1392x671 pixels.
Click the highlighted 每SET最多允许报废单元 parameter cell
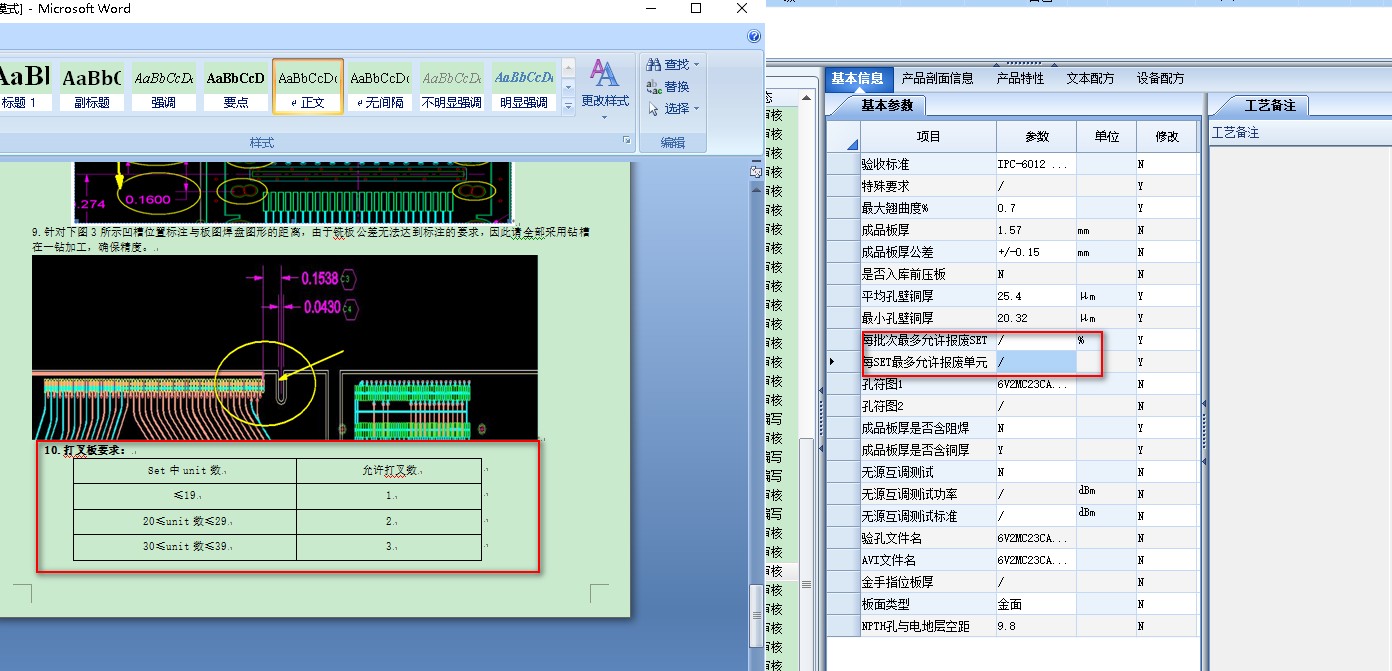coord(1036,362)
